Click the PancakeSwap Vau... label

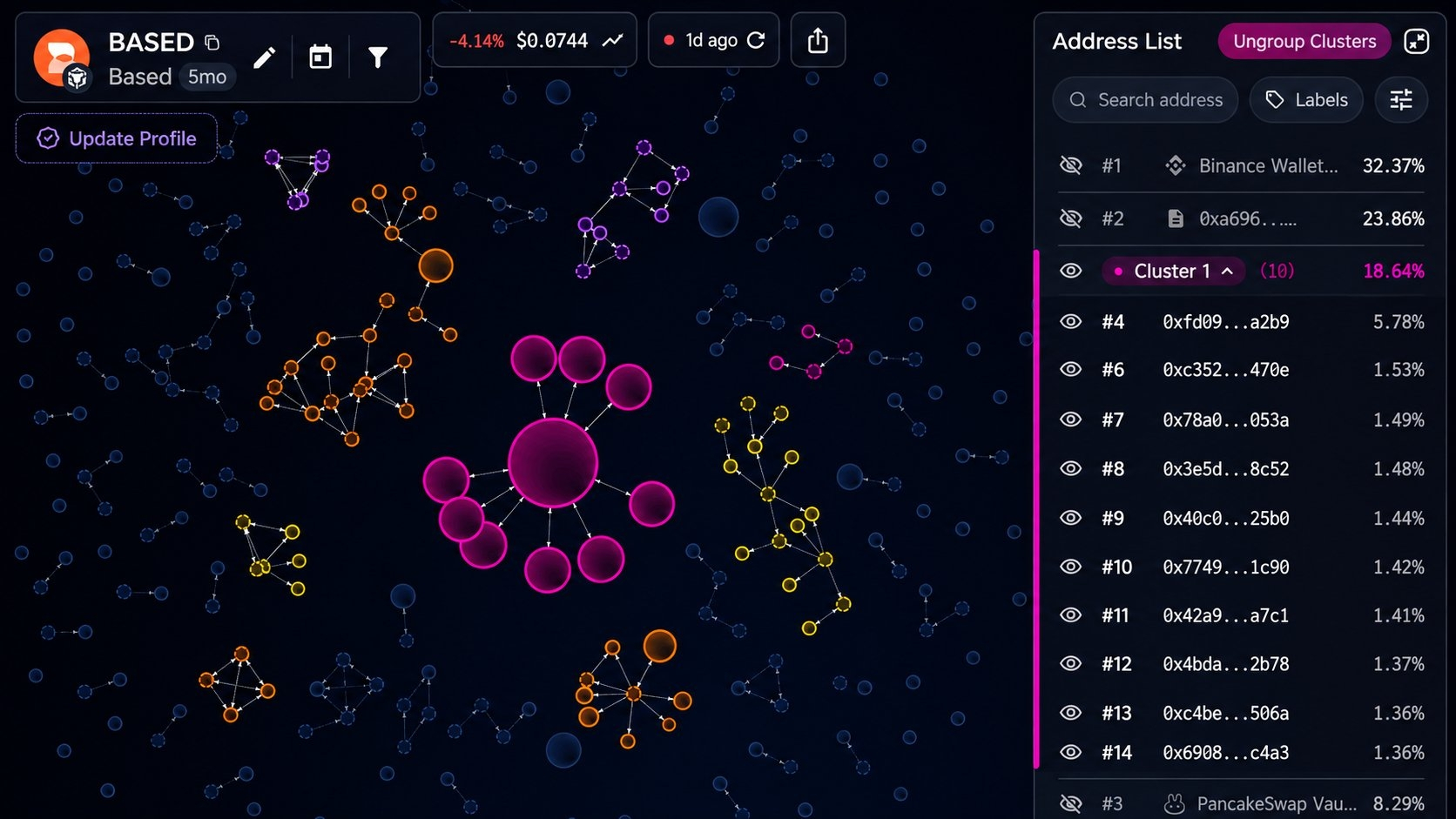[x=1277, y=803]
